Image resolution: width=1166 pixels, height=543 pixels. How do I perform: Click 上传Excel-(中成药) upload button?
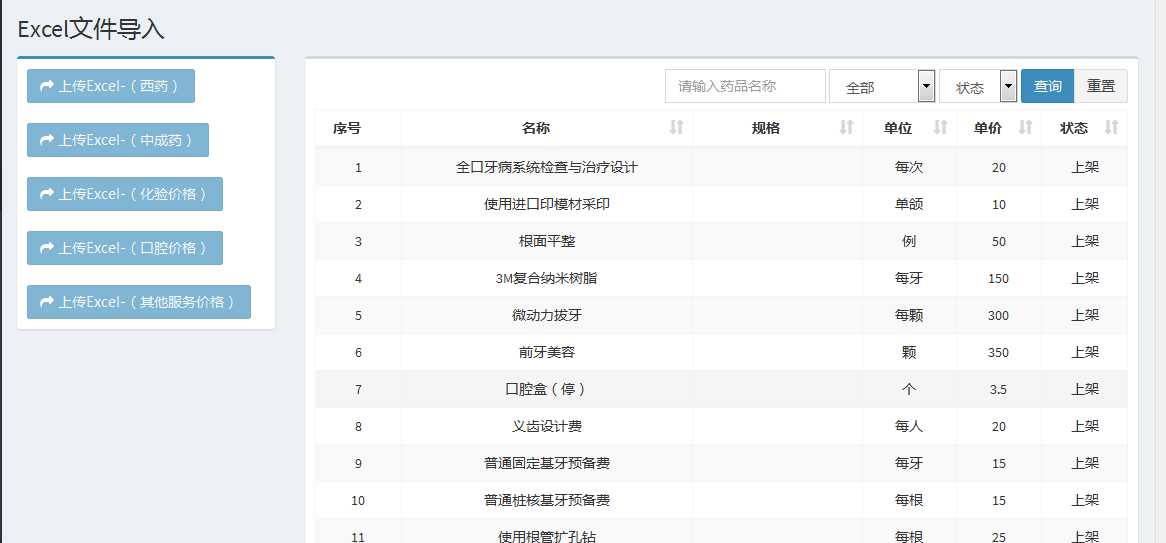117,140
